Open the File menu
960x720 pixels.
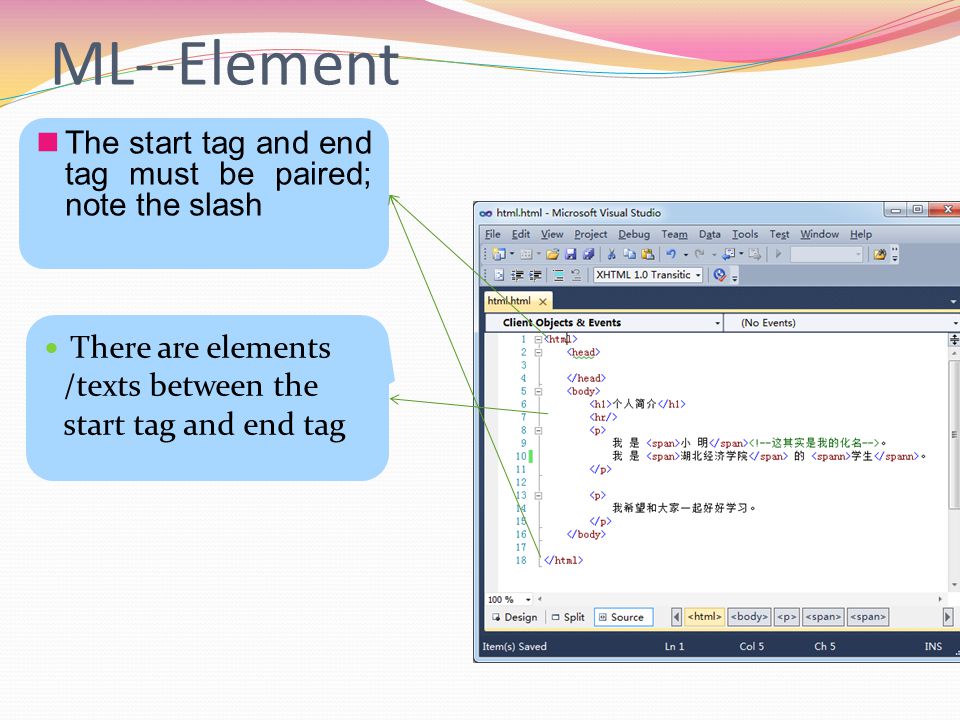point(492,234)
